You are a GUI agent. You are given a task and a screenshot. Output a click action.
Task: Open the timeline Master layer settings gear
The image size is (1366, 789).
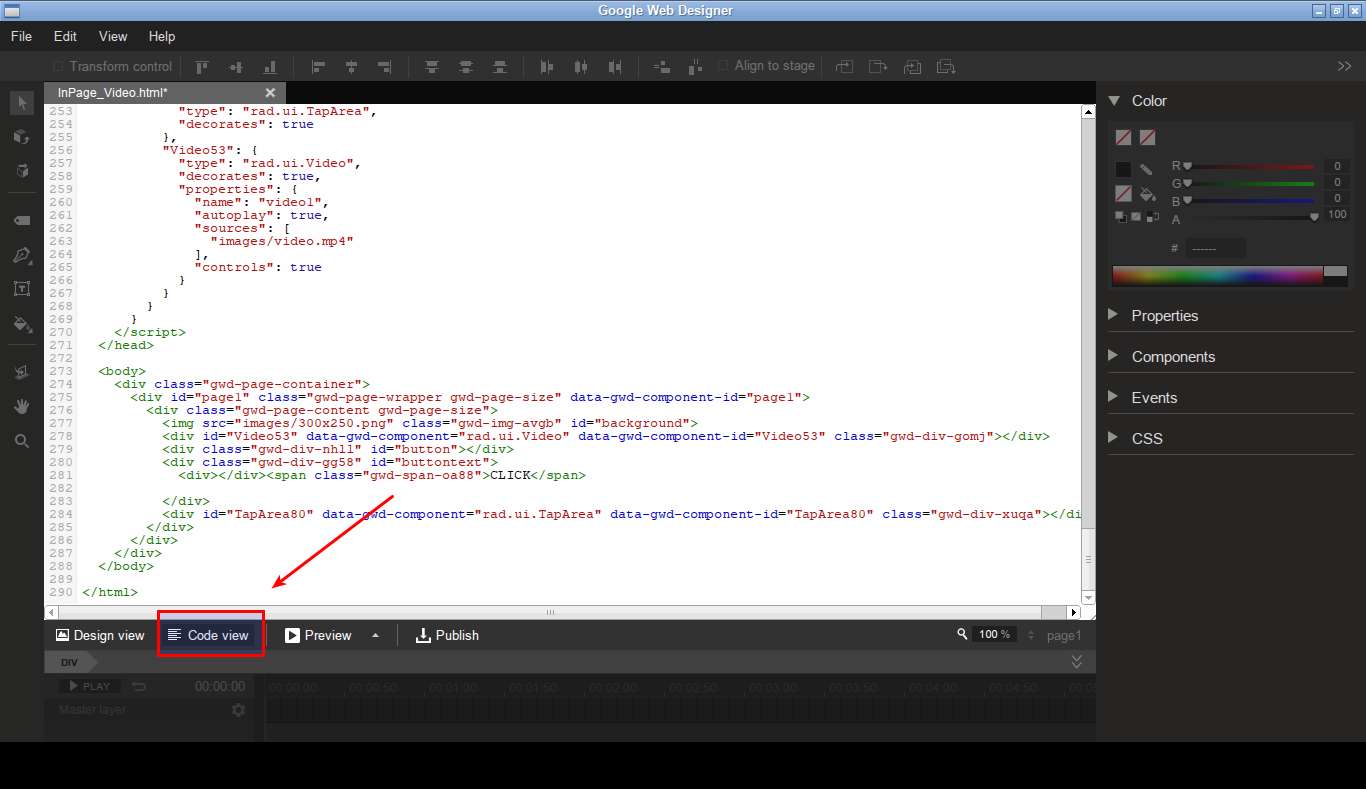point(238,710)
